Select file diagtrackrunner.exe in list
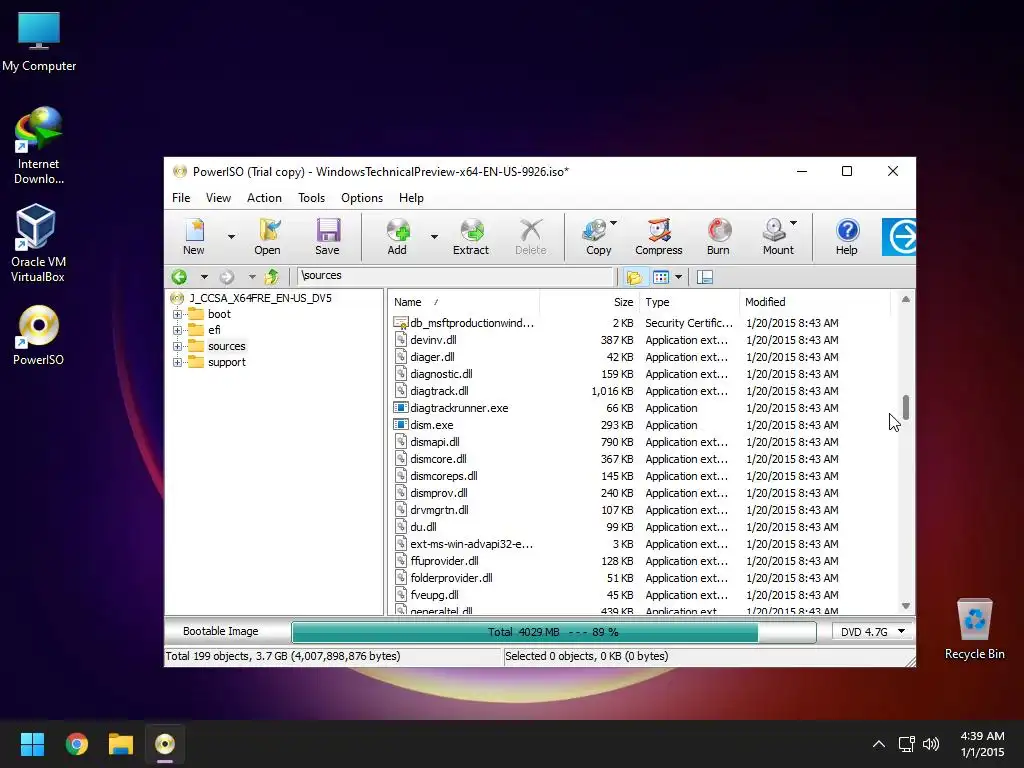The image size is (1024, 768). point(459,408)
